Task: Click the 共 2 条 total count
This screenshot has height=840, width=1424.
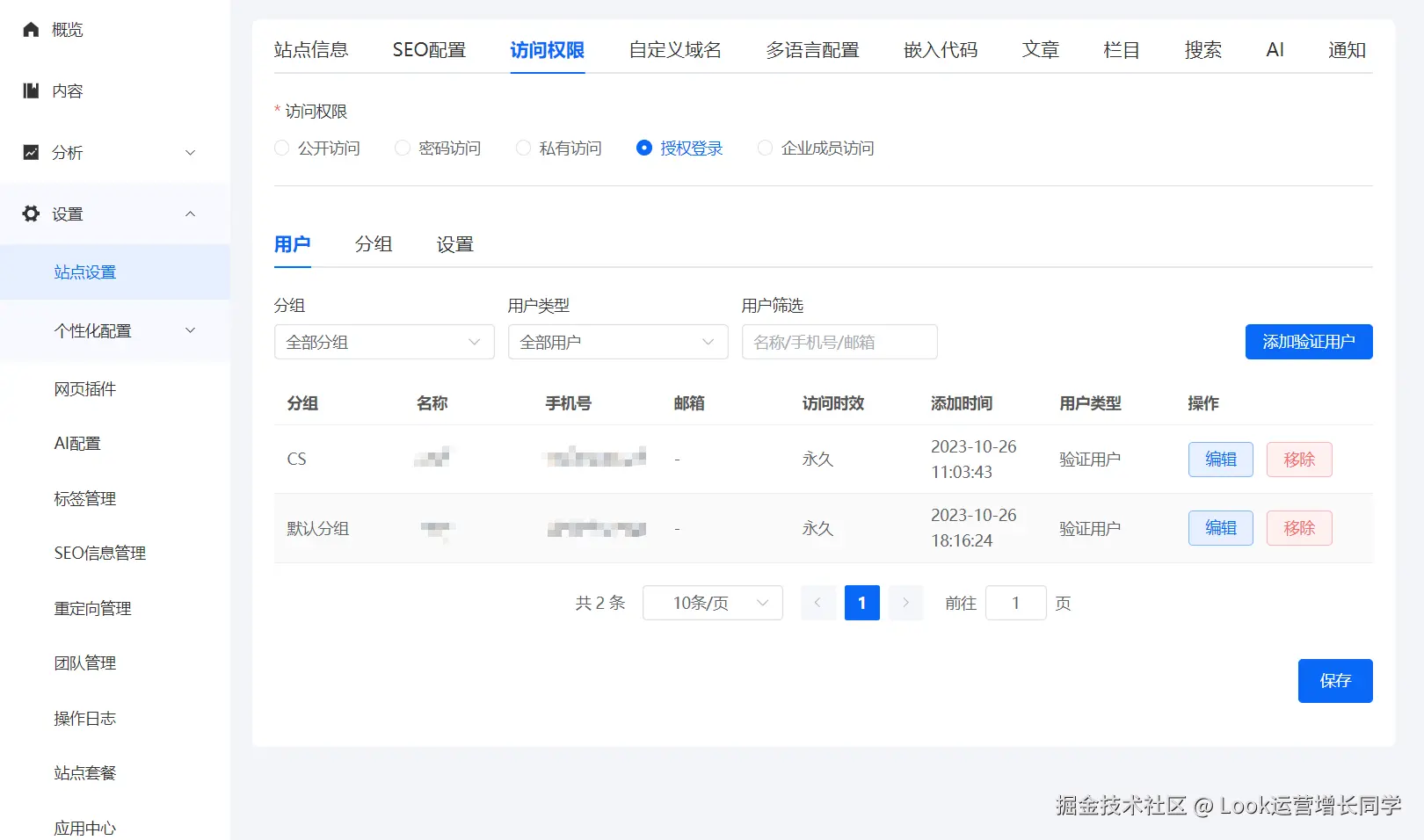Action: [x=600, y=603]
